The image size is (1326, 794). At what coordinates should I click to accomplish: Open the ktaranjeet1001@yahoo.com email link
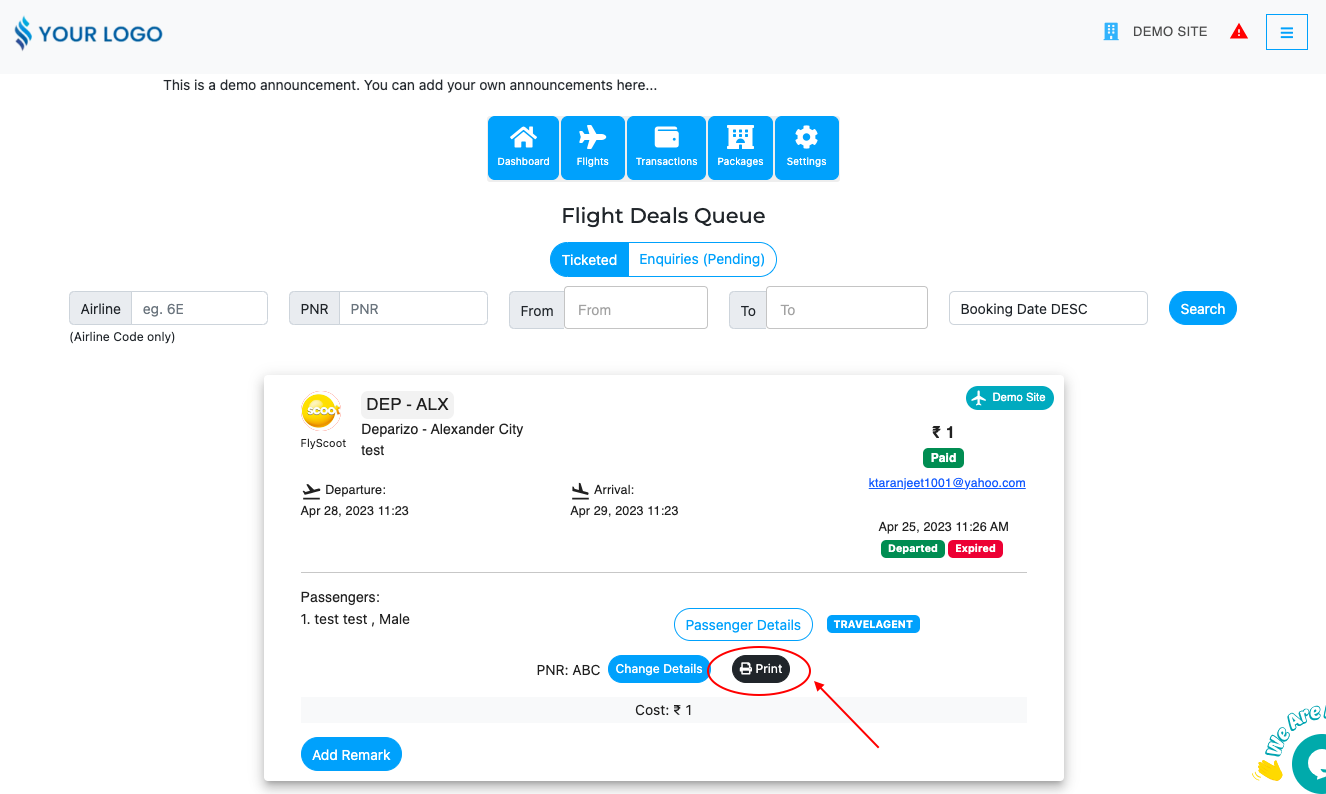tap(947, 483)
